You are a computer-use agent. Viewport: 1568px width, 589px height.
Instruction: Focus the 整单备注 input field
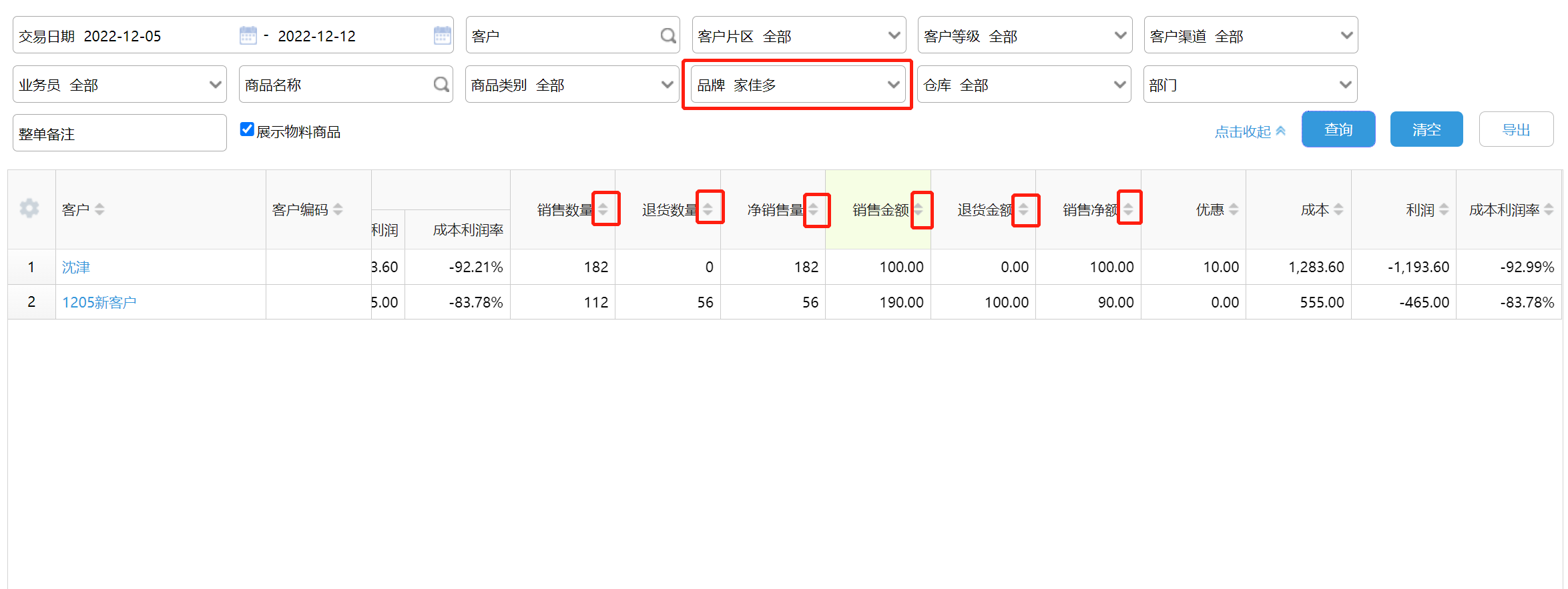click(119, 133)
